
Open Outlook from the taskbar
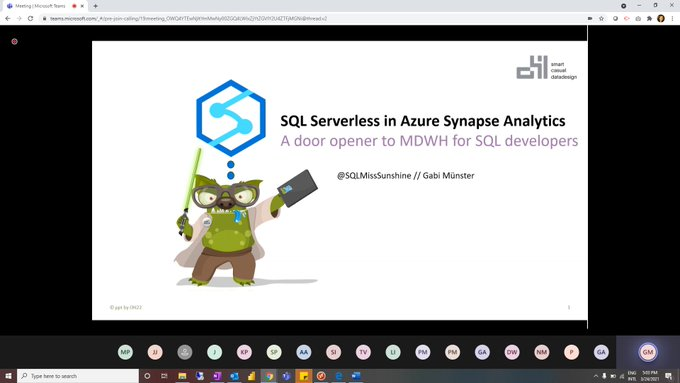(234, 376)
